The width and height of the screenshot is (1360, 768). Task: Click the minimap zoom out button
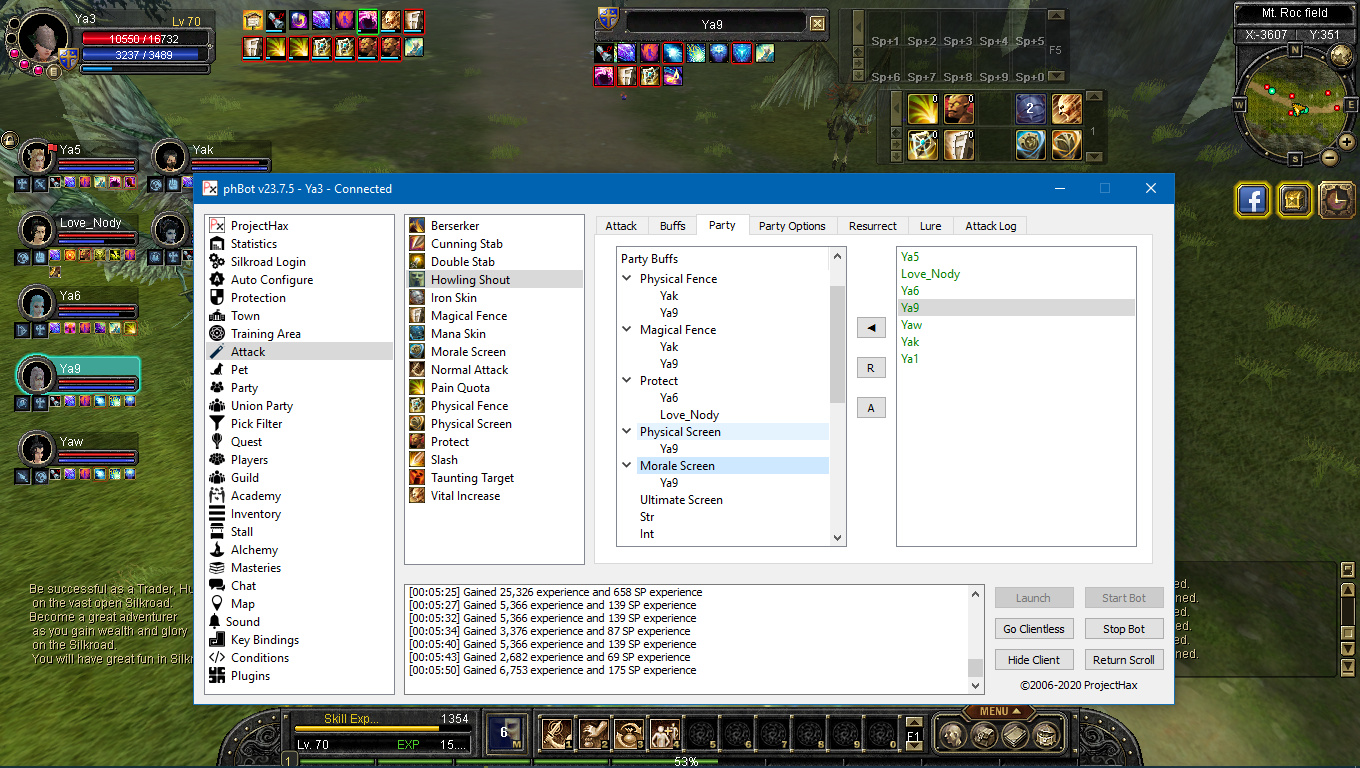click(x=1329, y=157)
